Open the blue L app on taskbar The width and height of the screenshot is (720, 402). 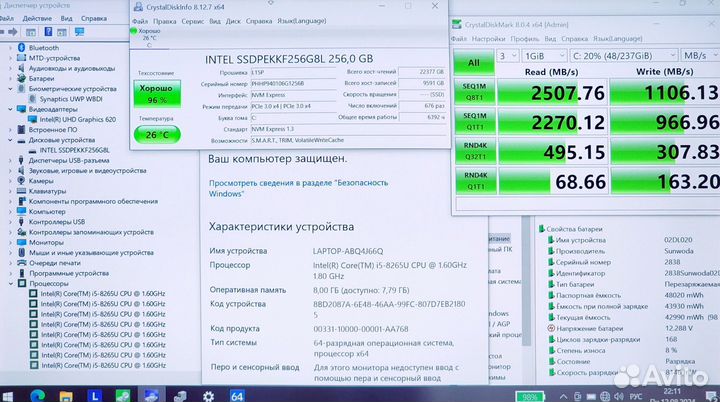94,395
